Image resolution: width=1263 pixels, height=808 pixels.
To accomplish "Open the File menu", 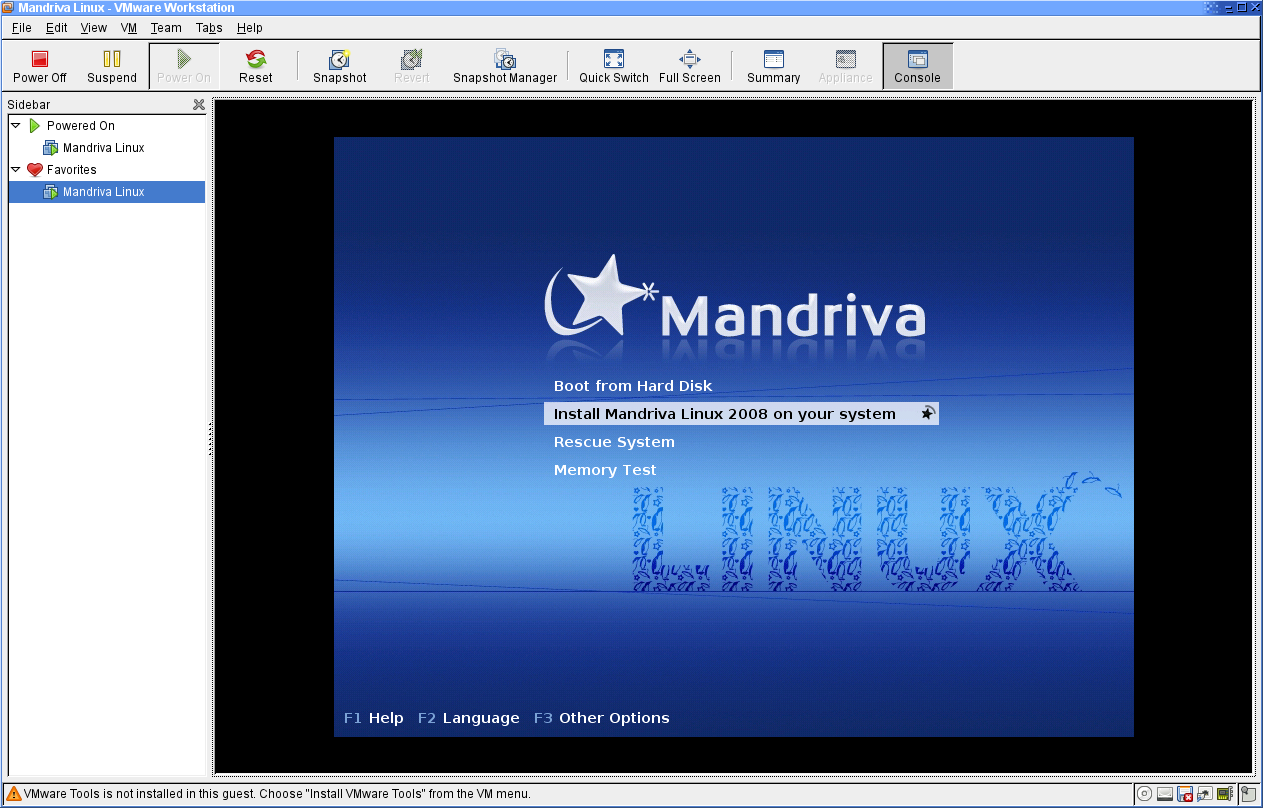I will coord(21,28).
